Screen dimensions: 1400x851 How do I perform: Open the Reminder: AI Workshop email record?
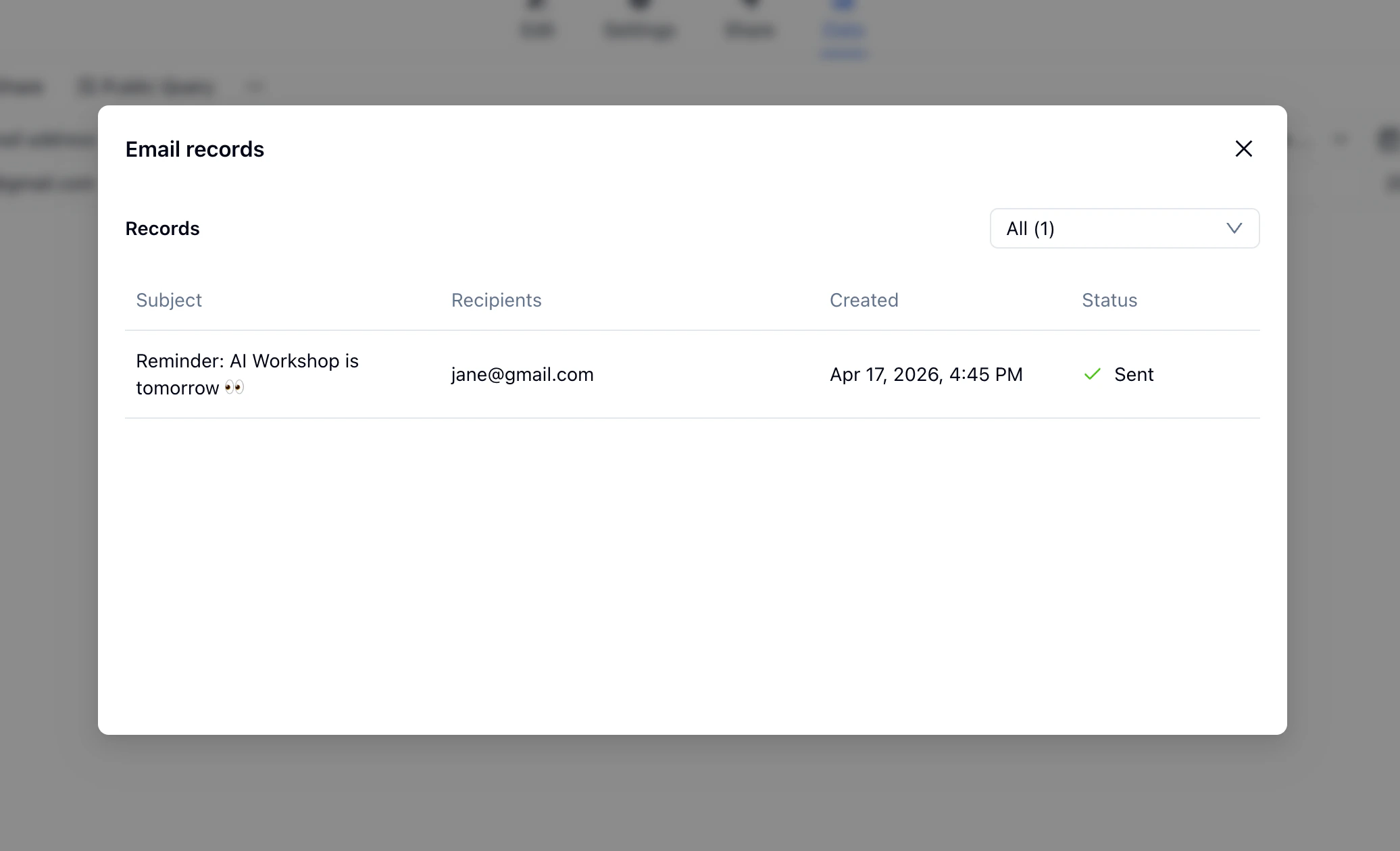pos(247,361)
